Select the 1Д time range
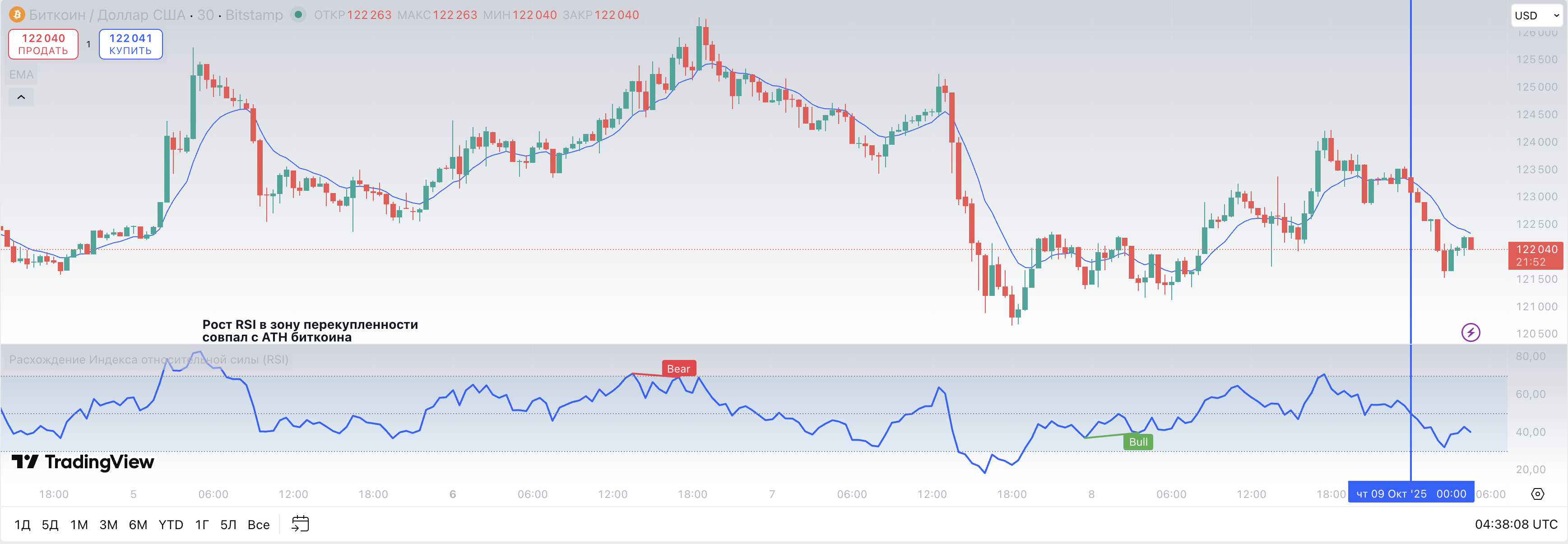The height and width of the screenshot is (544, 1568). (x=23, y=525)
